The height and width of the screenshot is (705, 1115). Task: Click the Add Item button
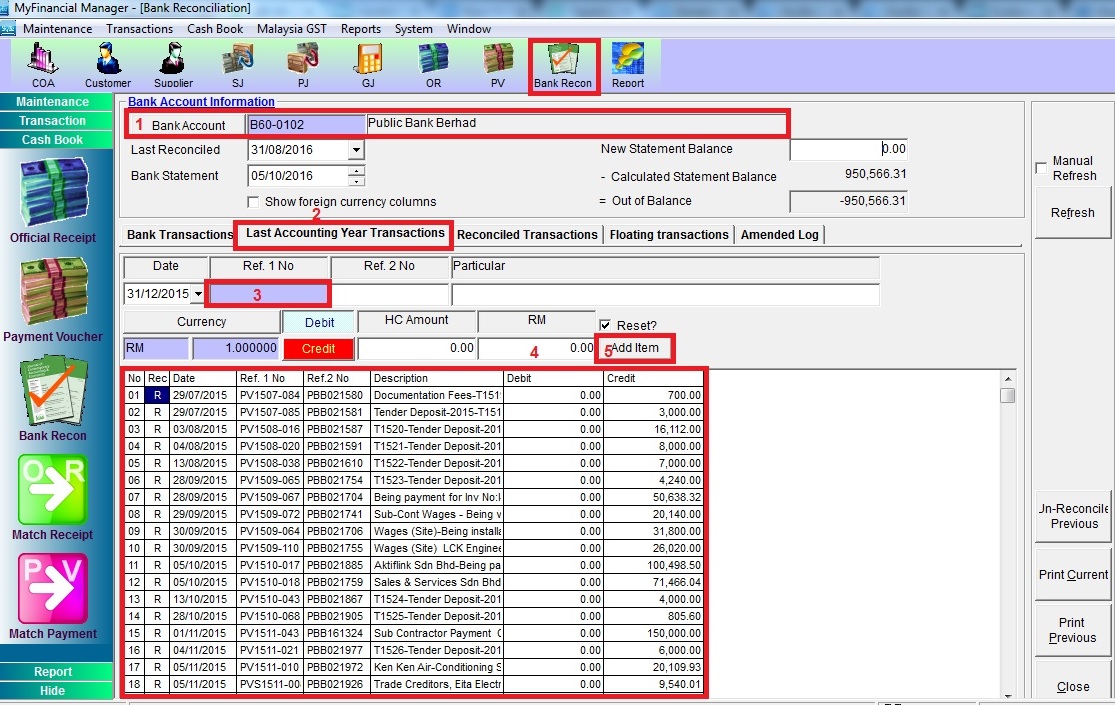pyautogui.click(x=635, y=348)
